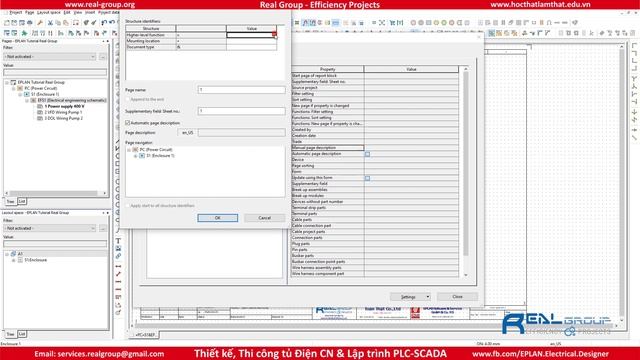Open the Edit menu
Image resolution: width=640 pixels, height=360 pixels.
67,13
